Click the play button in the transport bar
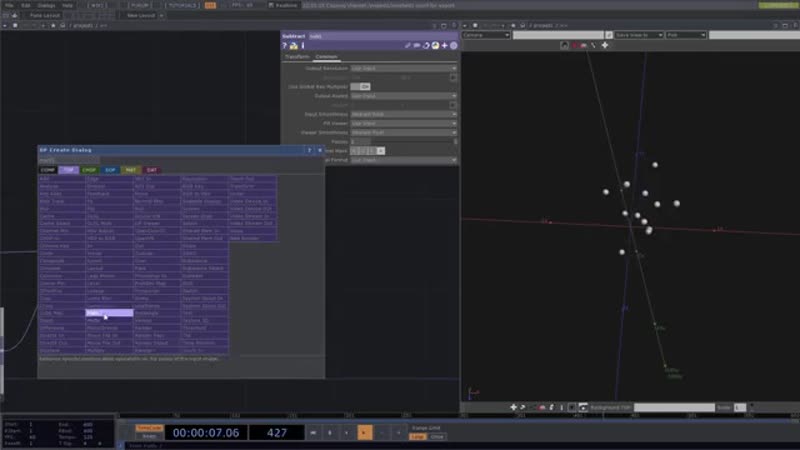This screenshot has height=450, width=800. (x=364, y=432)
